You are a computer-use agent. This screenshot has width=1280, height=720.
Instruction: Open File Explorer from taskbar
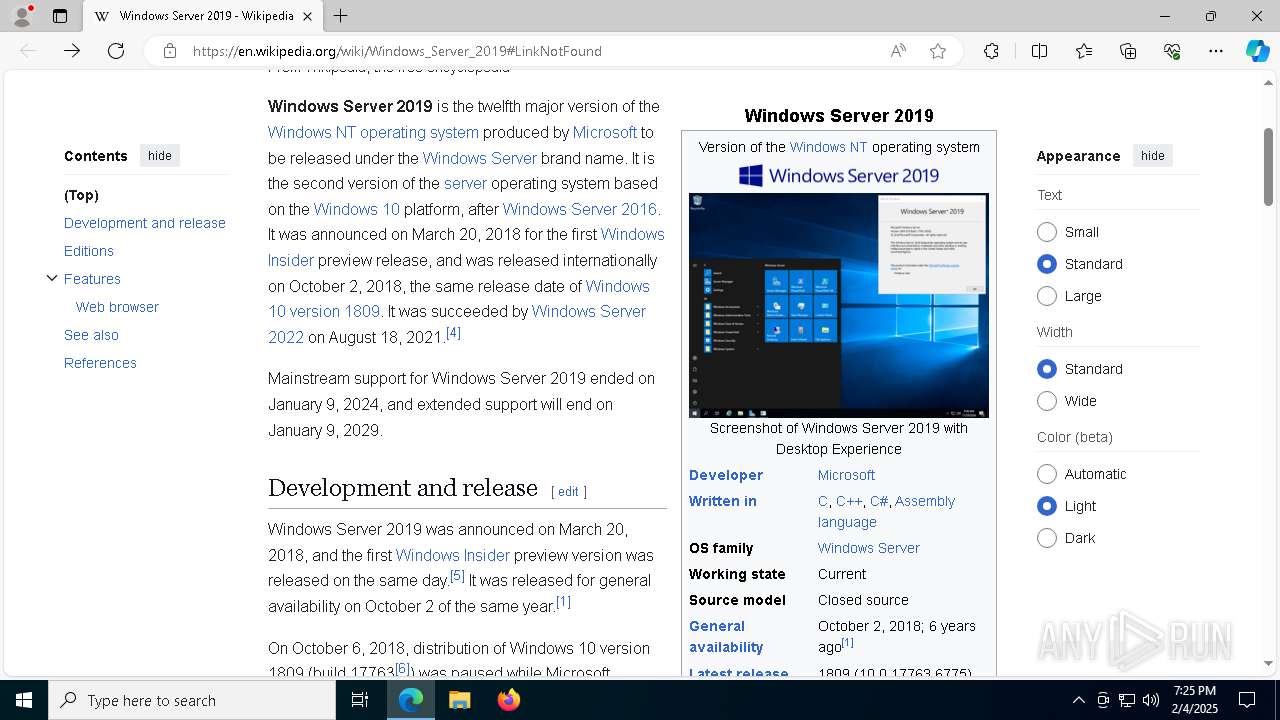459,700
